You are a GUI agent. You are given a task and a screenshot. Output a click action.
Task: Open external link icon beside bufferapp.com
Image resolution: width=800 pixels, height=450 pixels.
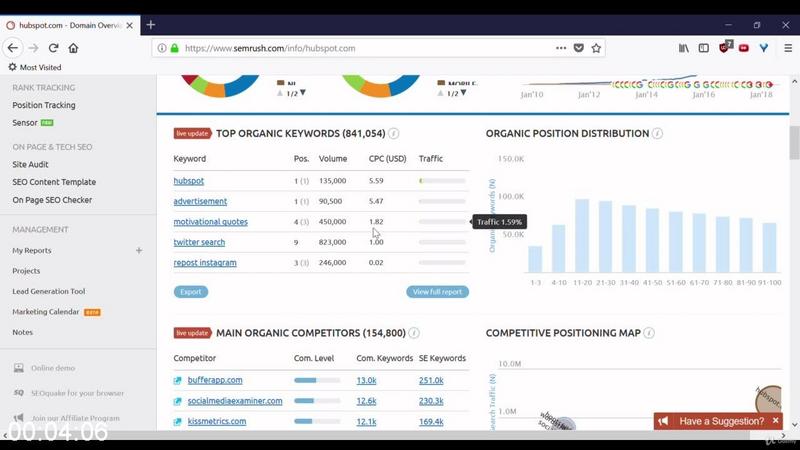(x=178, y=381)
